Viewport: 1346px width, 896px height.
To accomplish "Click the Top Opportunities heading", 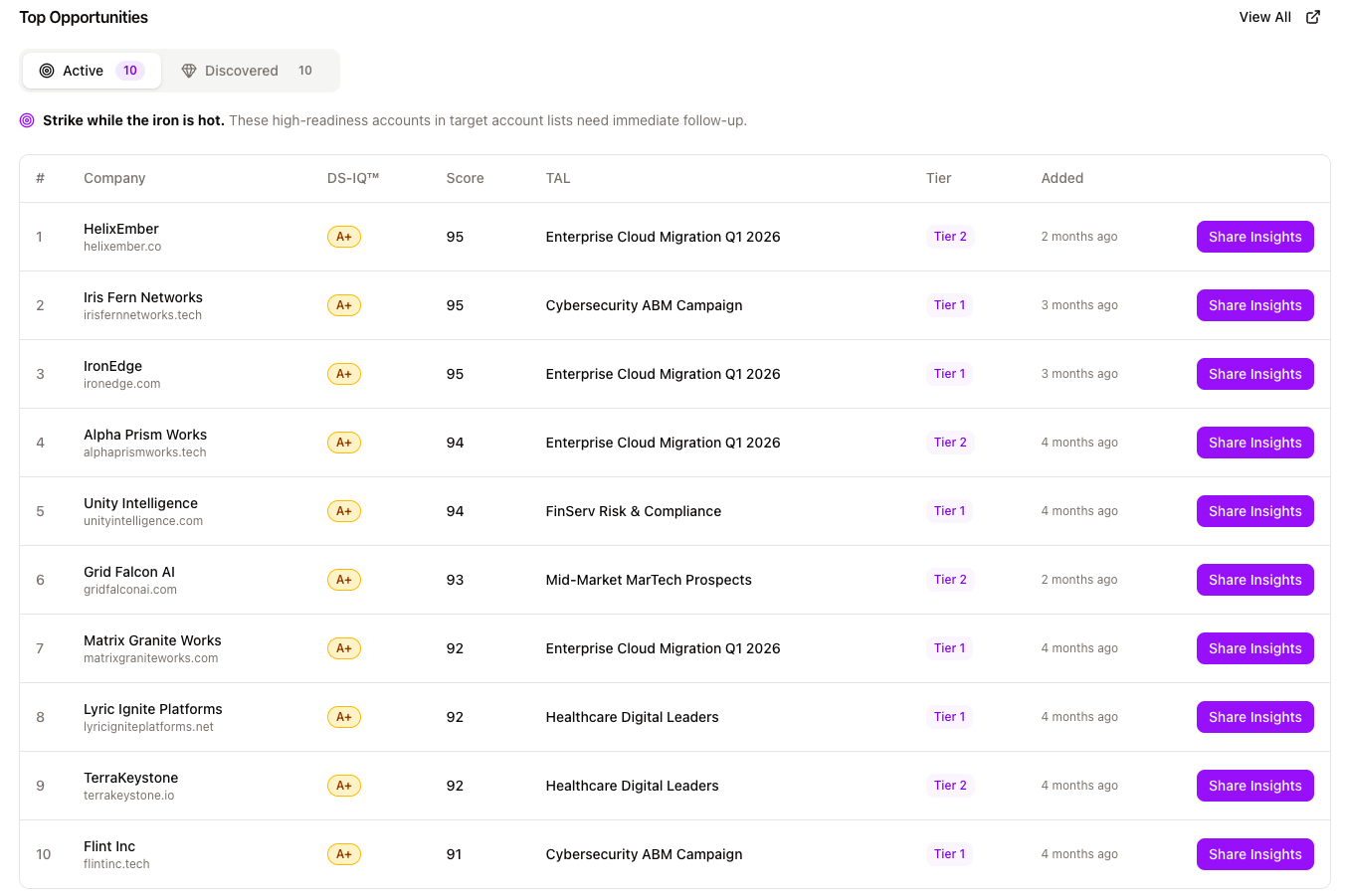I will (x=84, y=17).
